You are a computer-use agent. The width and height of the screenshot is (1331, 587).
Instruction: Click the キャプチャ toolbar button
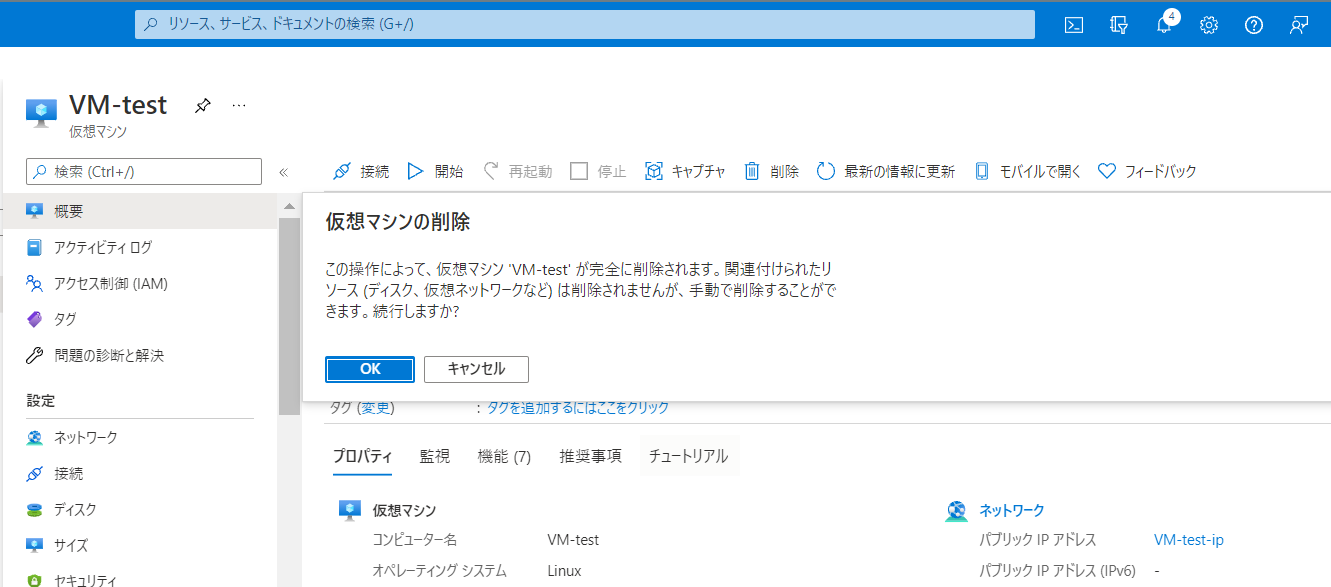[685, 171]
